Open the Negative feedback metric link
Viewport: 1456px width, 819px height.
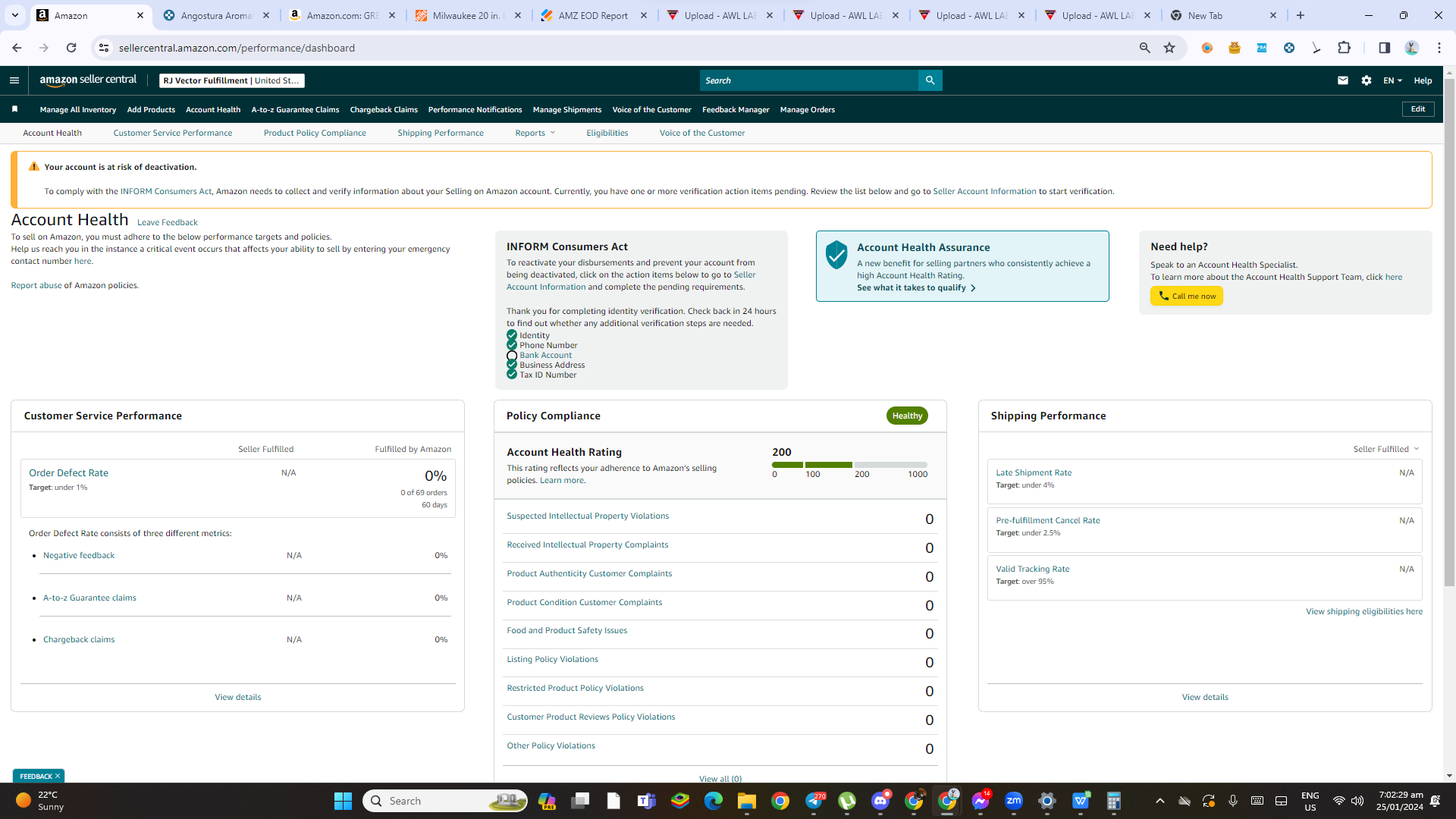tap(79, 555)
